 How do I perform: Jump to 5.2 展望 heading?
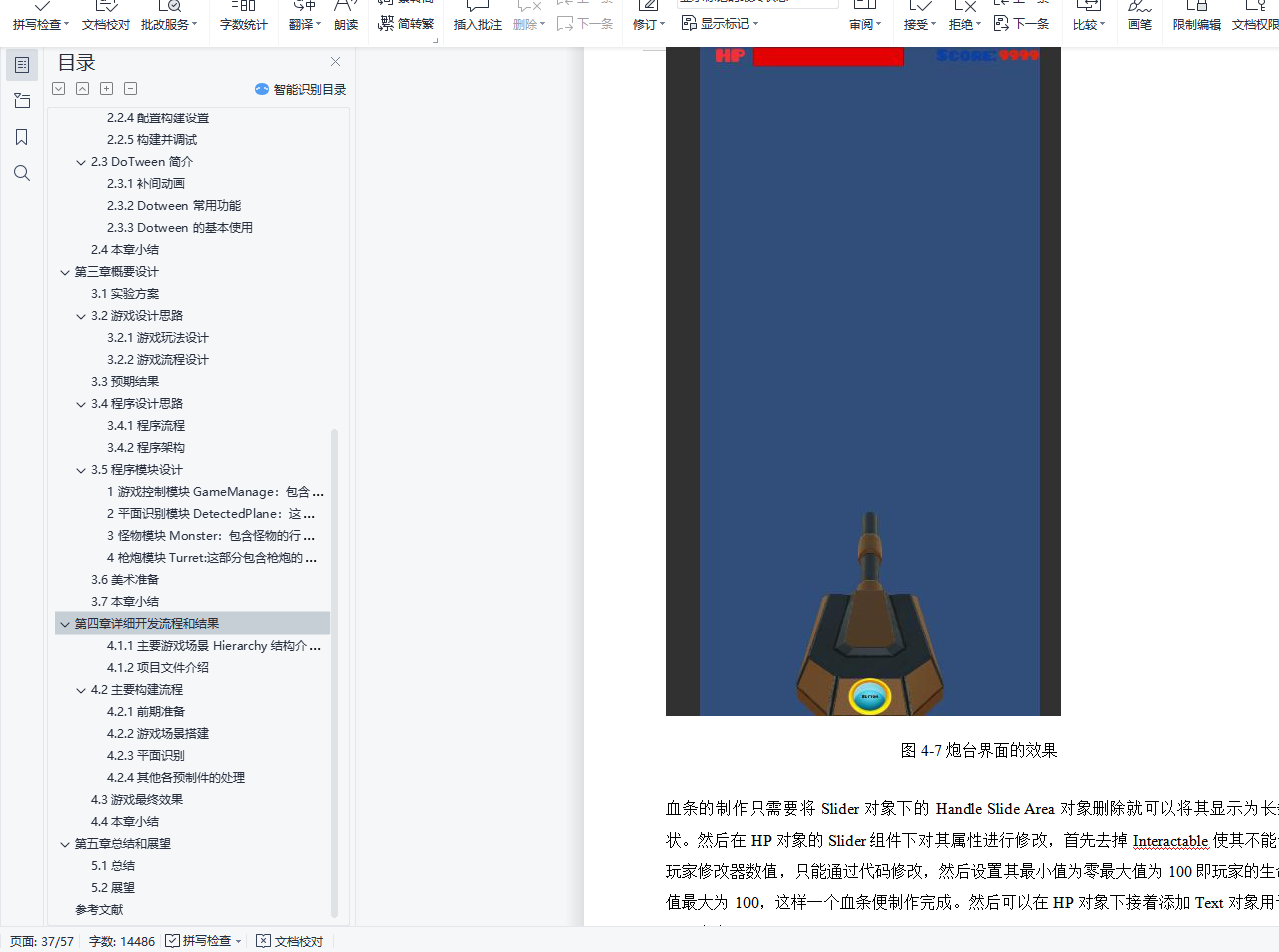pyautogui.click(x=113, y=888)
